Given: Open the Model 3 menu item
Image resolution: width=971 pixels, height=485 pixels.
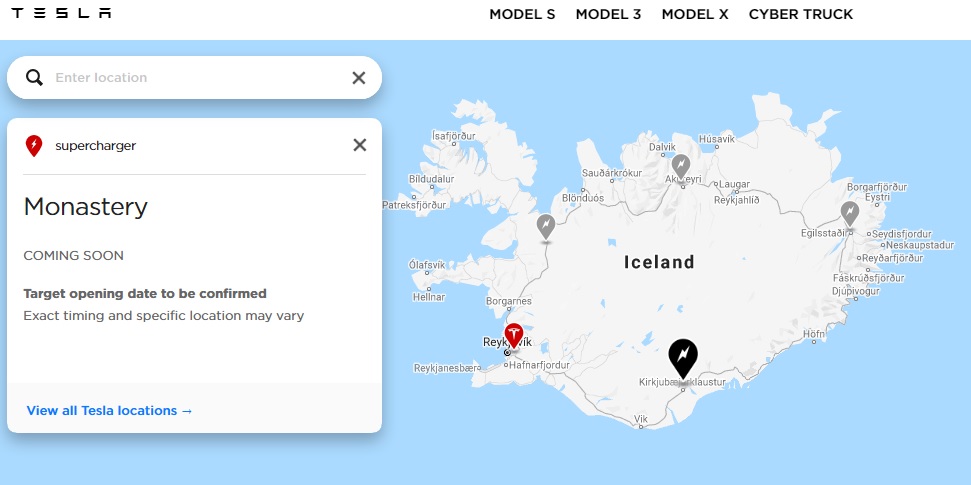Looking at the screenshot, I should (608, 14).
